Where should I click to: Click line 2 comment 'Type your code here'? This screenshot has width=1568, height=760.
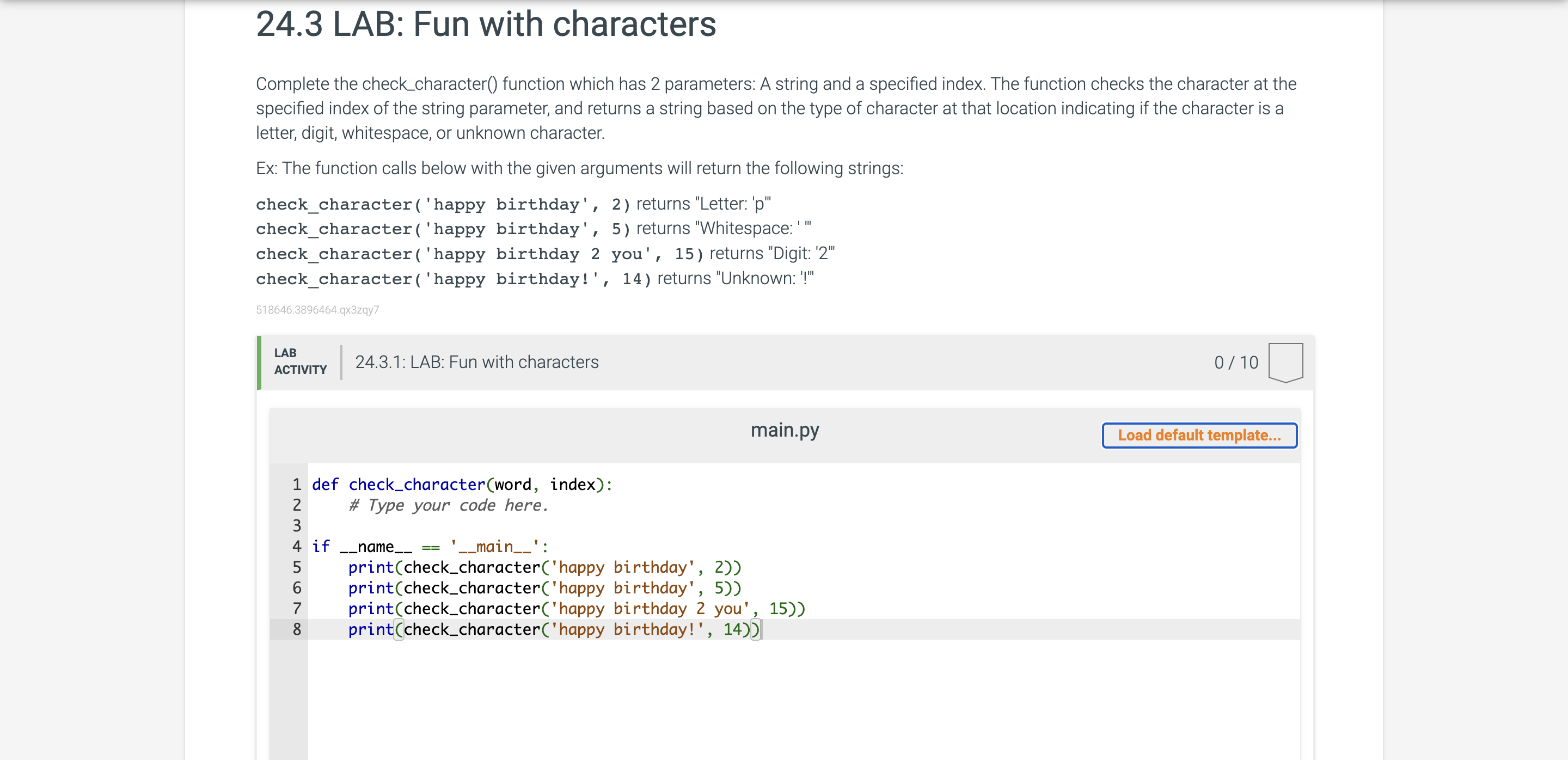pyautogui.click(x=448, y=505)
